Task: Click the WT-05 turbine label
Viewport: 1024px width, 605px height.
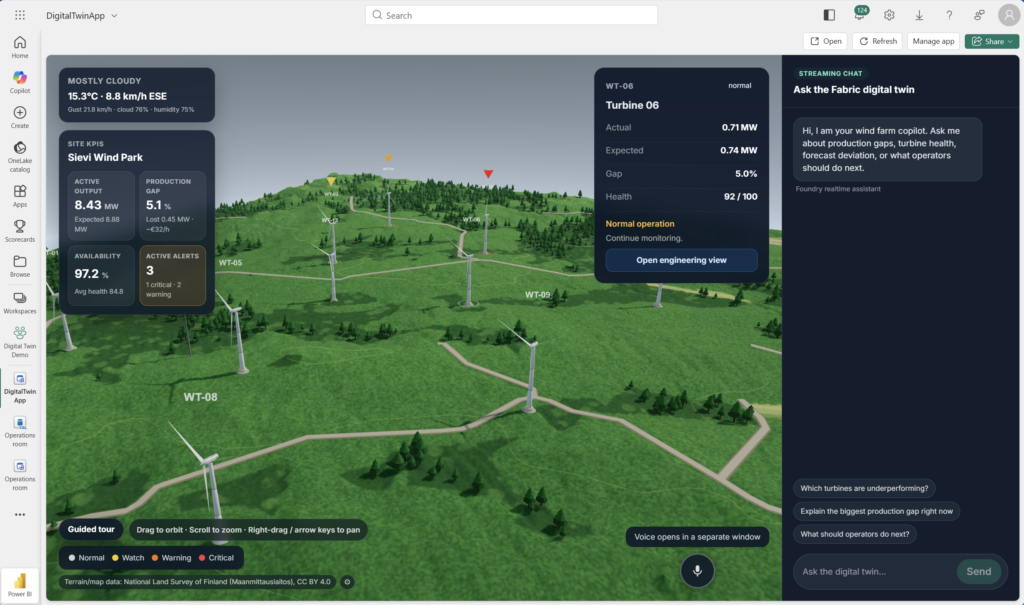Action: [x=230, y=263]
